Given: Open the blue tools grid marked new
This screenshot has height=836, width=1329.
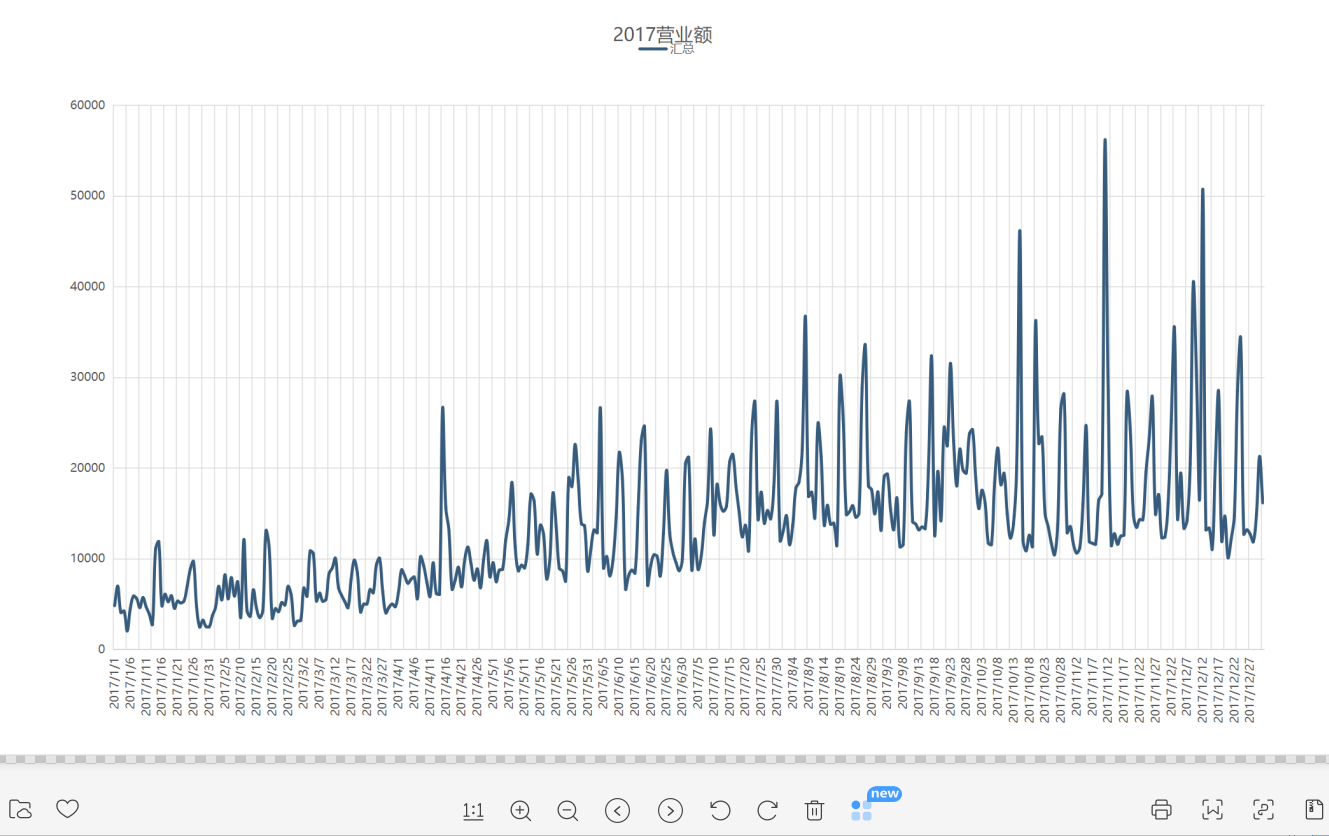Looking at the screenshot, I should 862,810.
